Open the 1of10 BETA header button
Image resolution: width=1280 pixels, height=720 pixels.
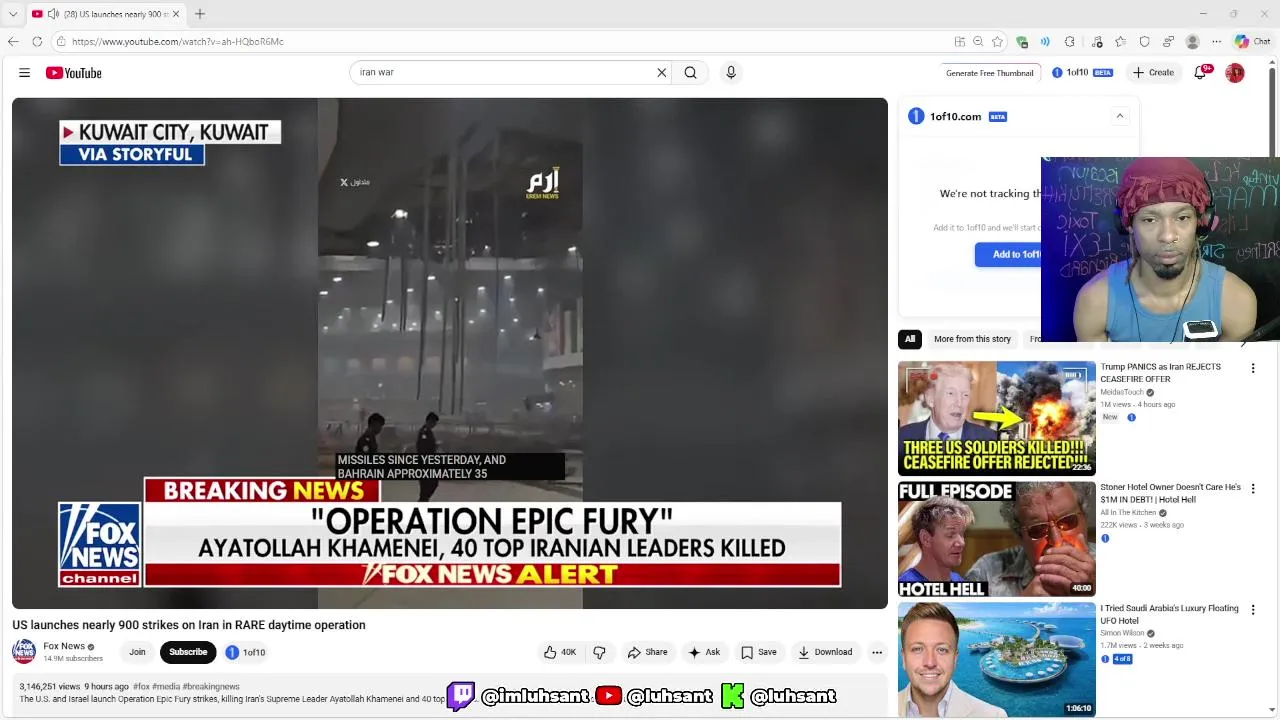click(x=1082, y=73)
